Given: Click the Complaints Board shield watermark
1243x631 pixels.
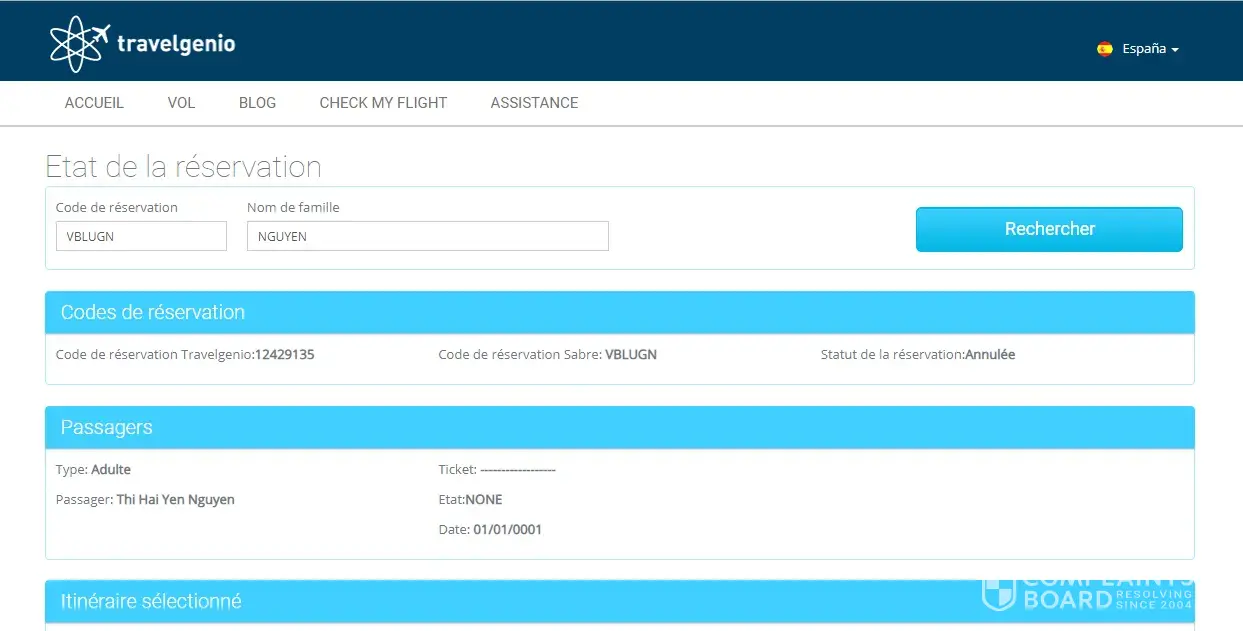Looking at the screenshot, I should point(999,594).
